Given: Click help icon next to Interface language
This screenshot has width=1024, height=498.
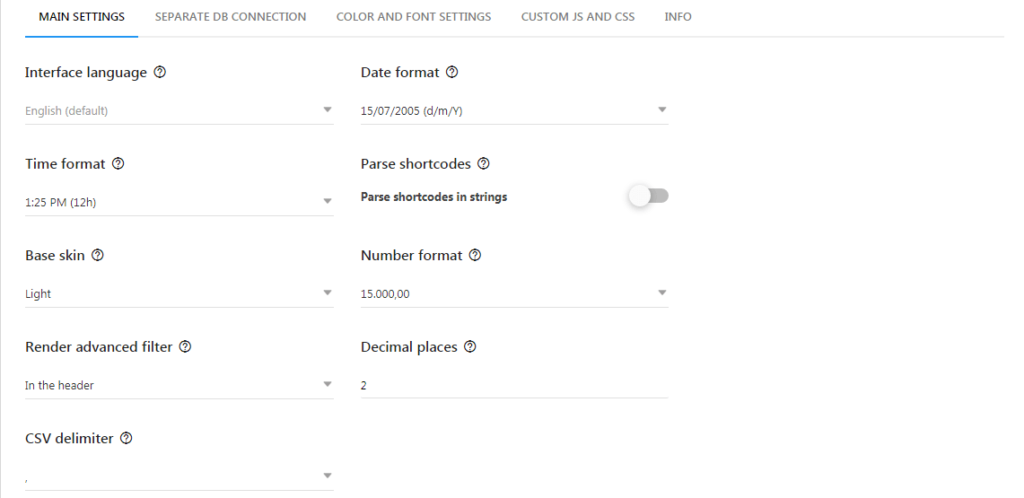Looking at the screenshot, I should tap(159, 72).
